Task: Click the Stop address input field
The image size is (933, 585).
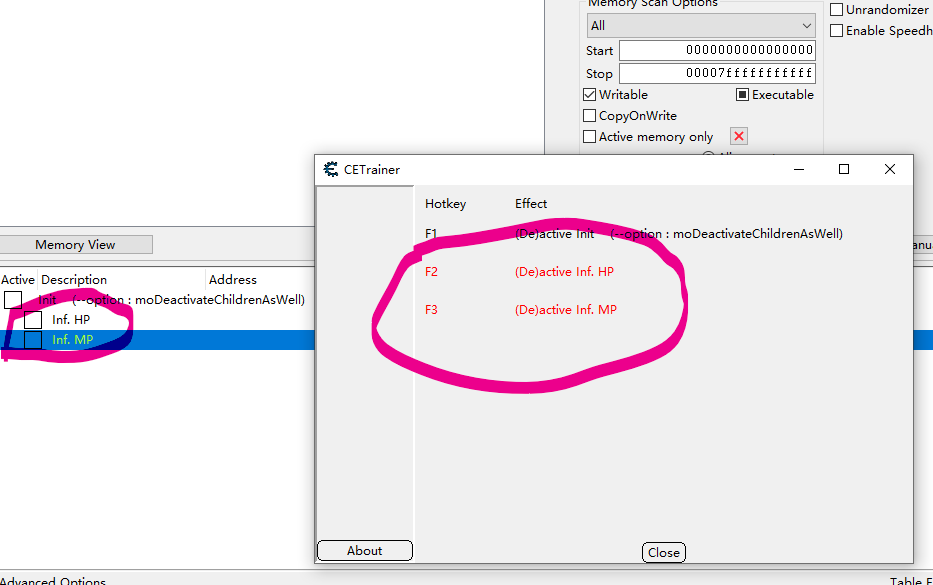Action: click(x=716, y=73)
